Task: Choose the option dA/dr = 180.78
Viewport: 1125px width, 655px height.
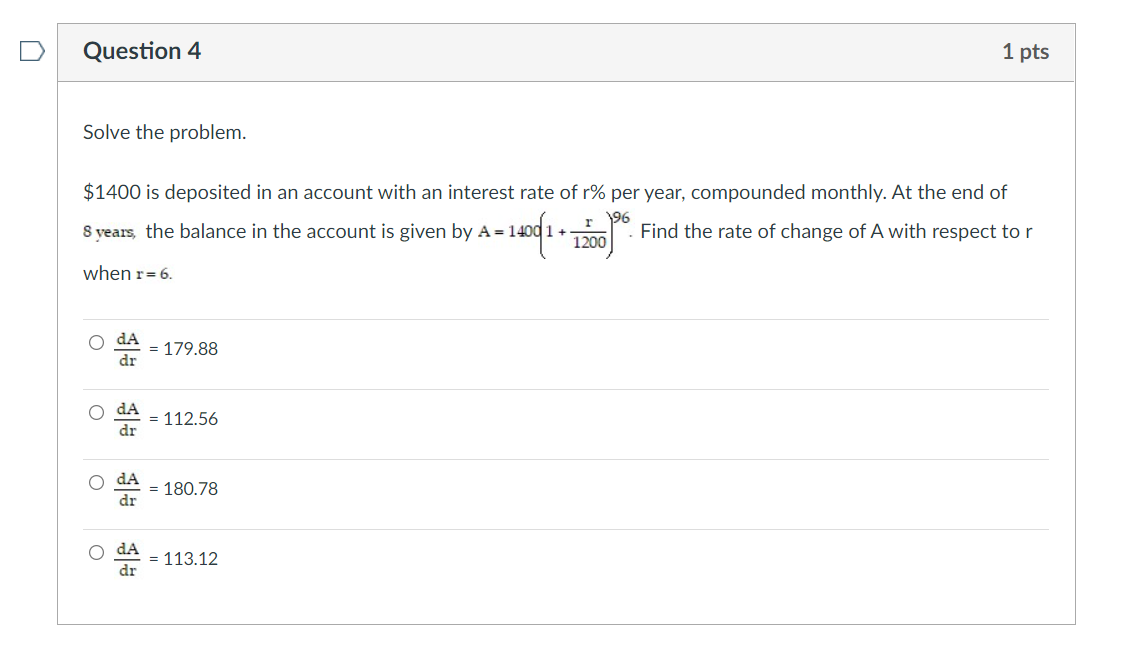Action: 96,483
